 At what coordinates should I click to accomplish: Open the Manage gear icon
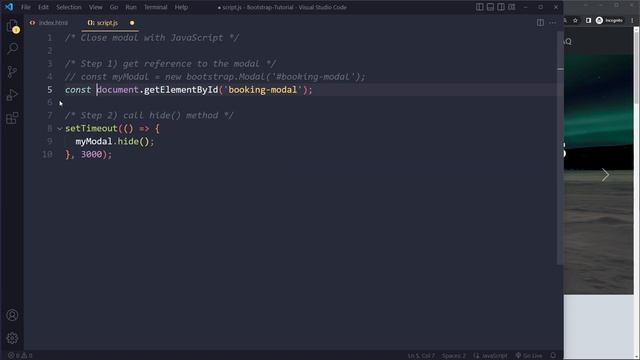pos(12,338)
